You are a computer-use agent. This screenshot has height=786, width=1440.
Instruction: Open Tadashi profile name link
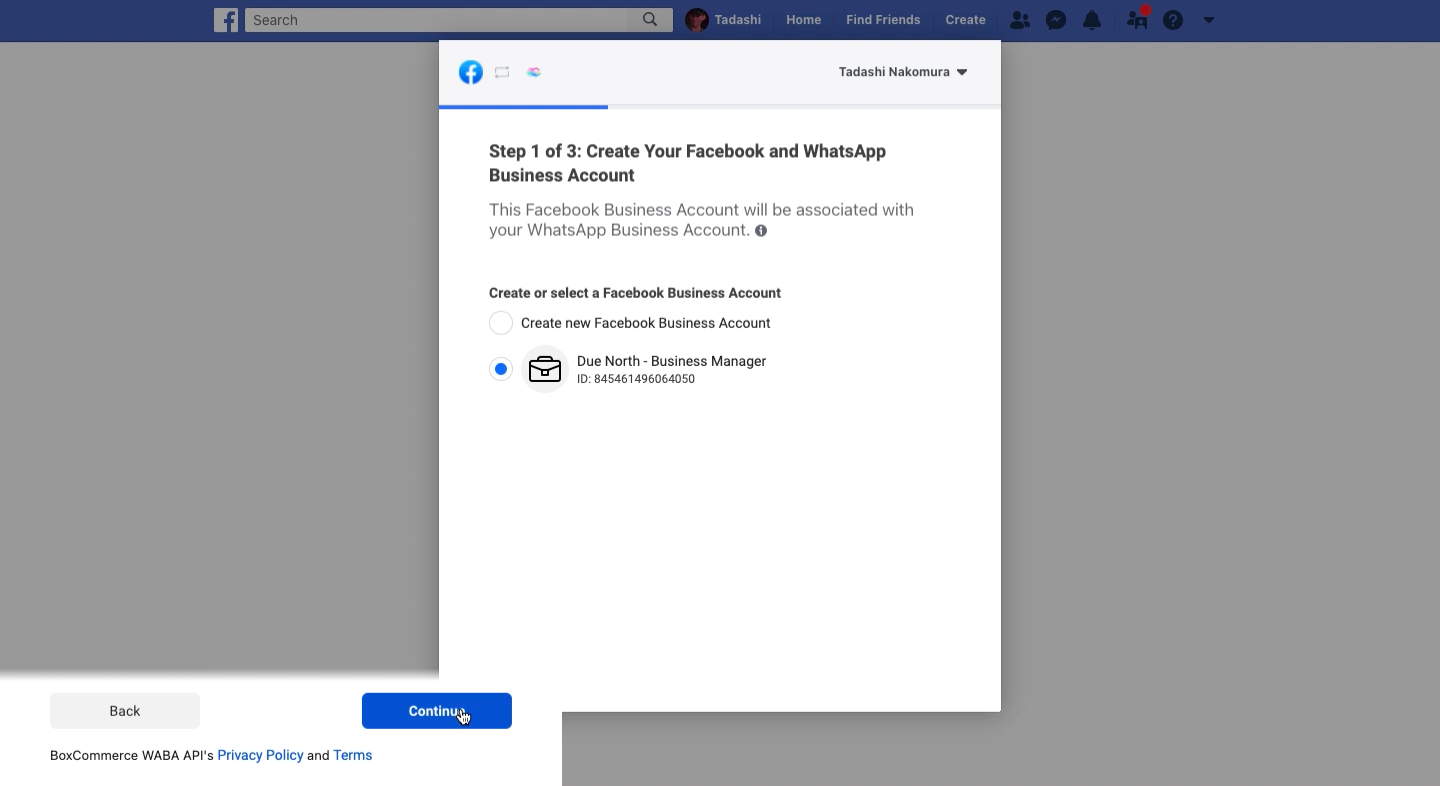point(738,20)
